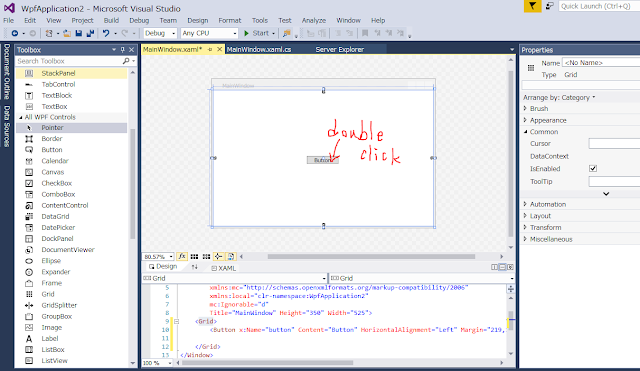Choose the Pointer item in Toolbox
Screen dimensions: 640x371
click(72, 128)
